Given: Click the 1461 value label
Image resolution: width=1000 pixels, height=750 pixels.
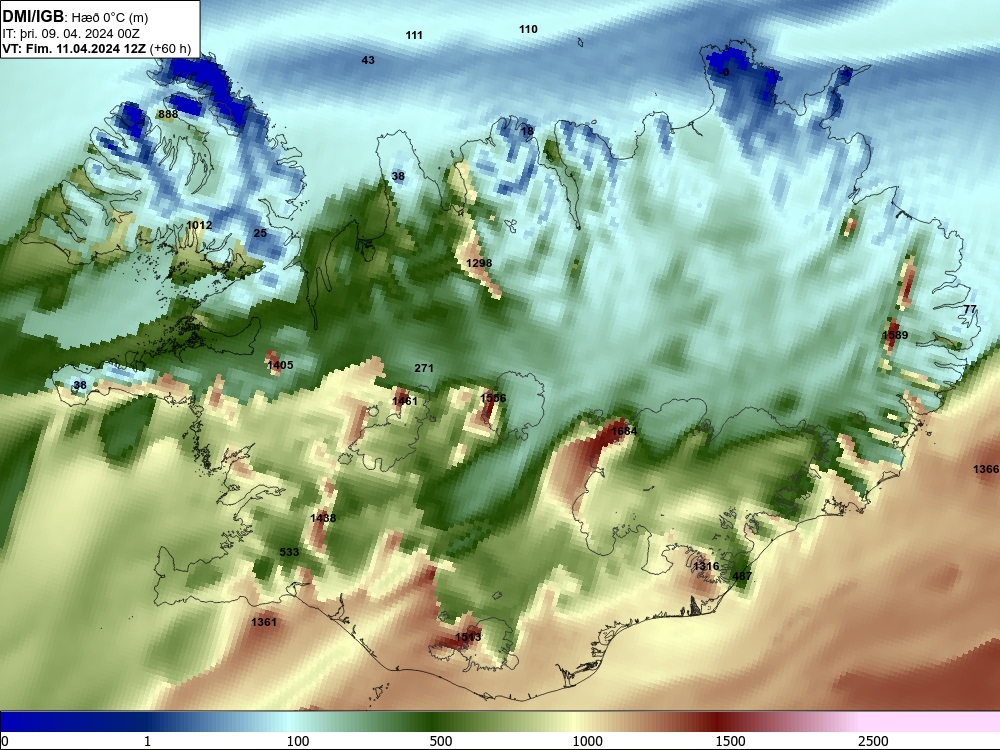Looking at the screenshot, I should click(x=405, y=401).
